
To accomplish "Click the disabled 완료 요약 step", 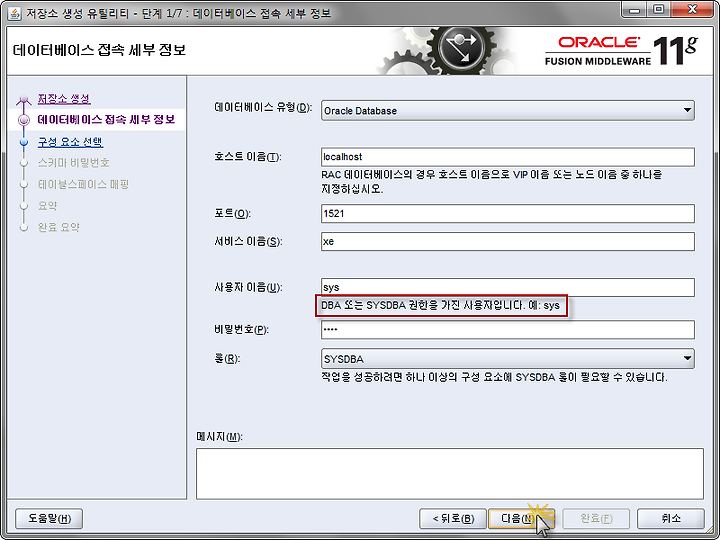I will click(x=59, y=227).
